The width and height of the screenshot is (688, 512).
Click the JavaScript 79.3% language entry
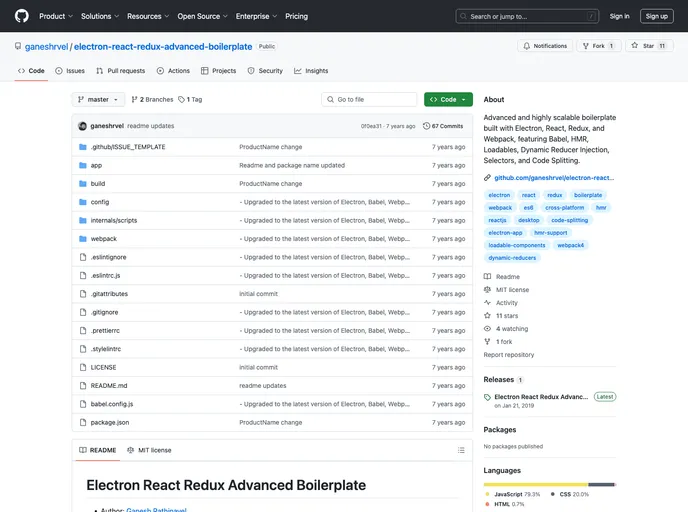[x=512, y=494]
